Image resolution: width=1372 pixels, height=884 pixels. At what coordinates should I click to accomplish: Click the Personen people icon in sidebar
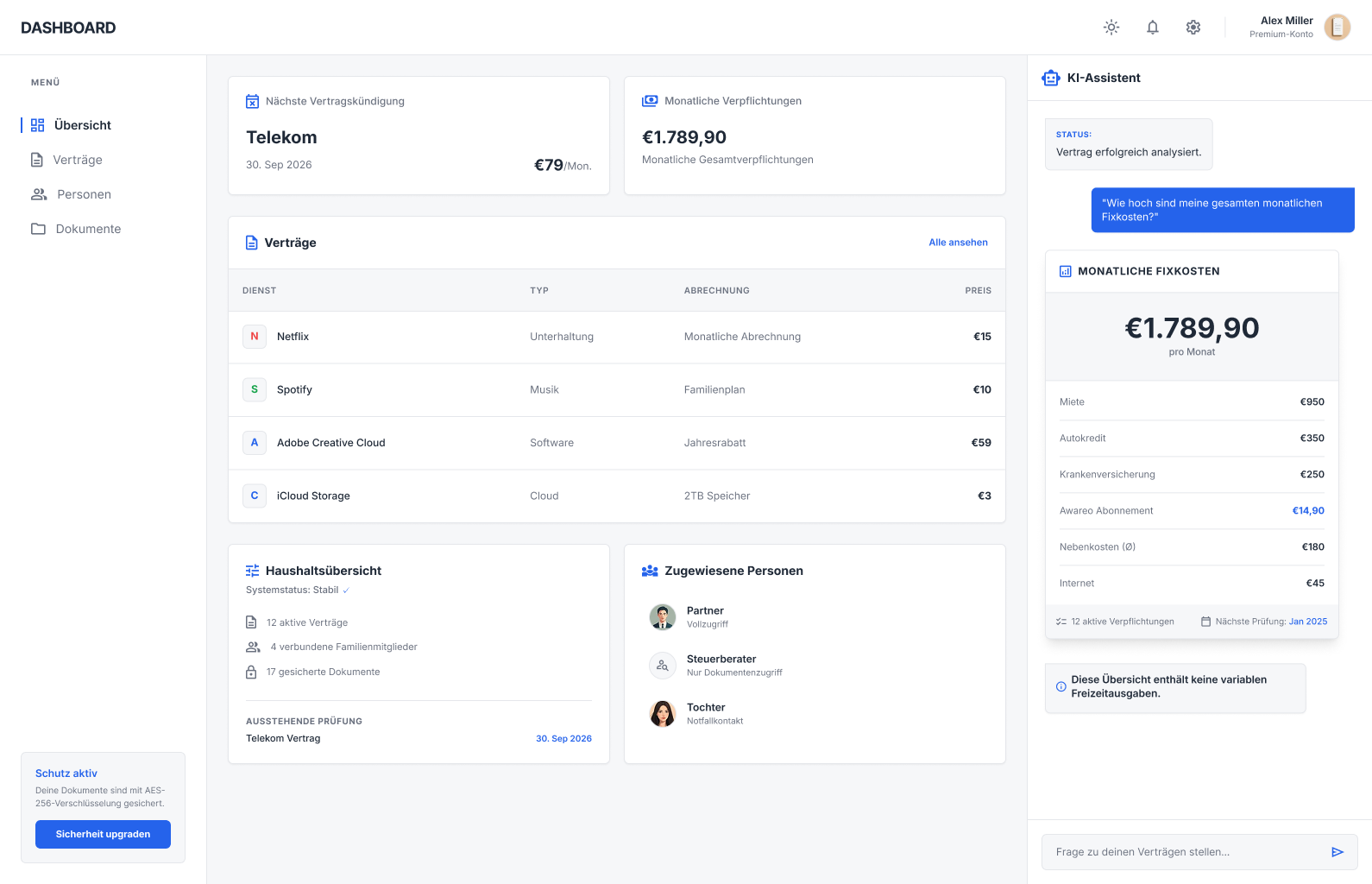pos(39,194)
